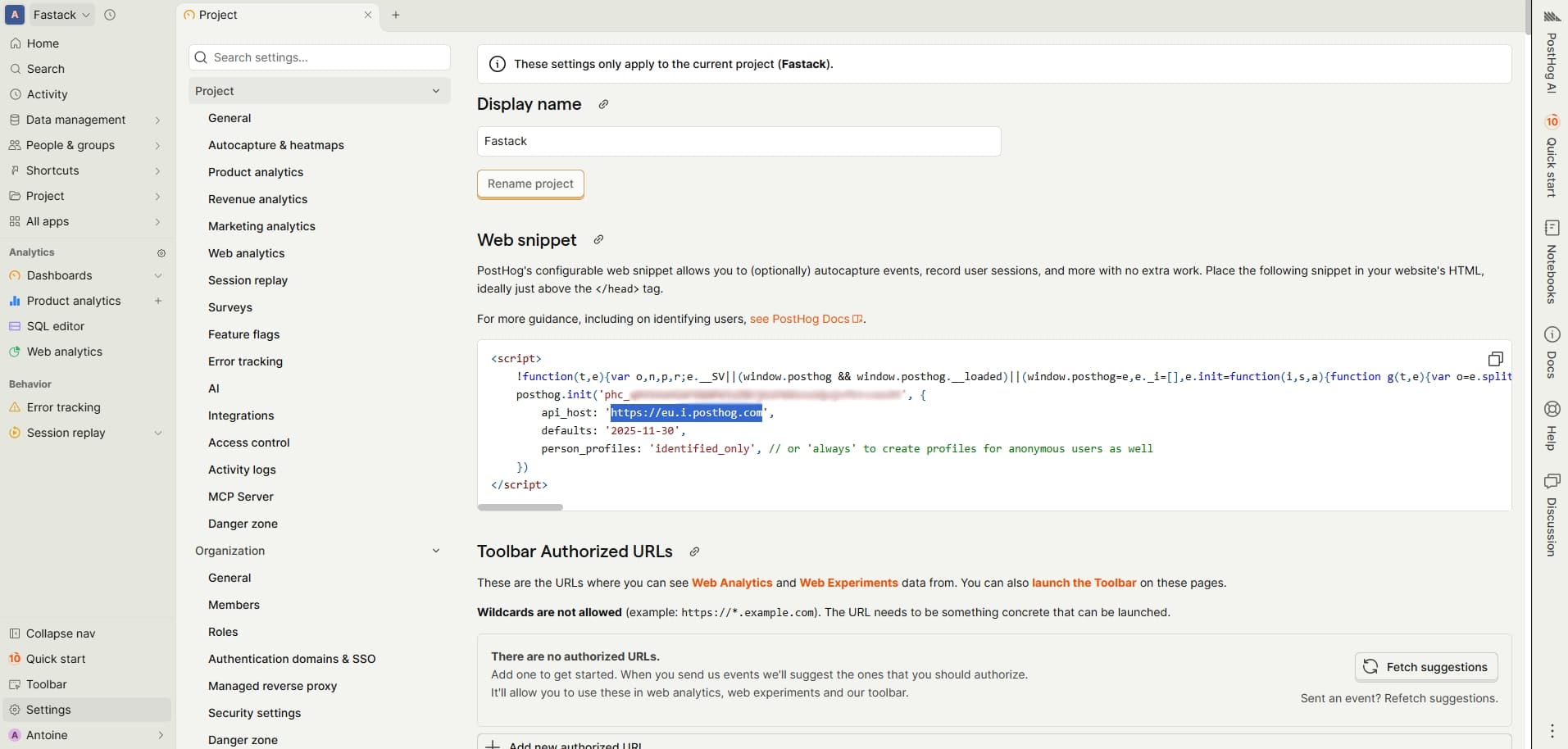Expand the Dashboards list chevron
The image size is (1568, 749).
158,275
